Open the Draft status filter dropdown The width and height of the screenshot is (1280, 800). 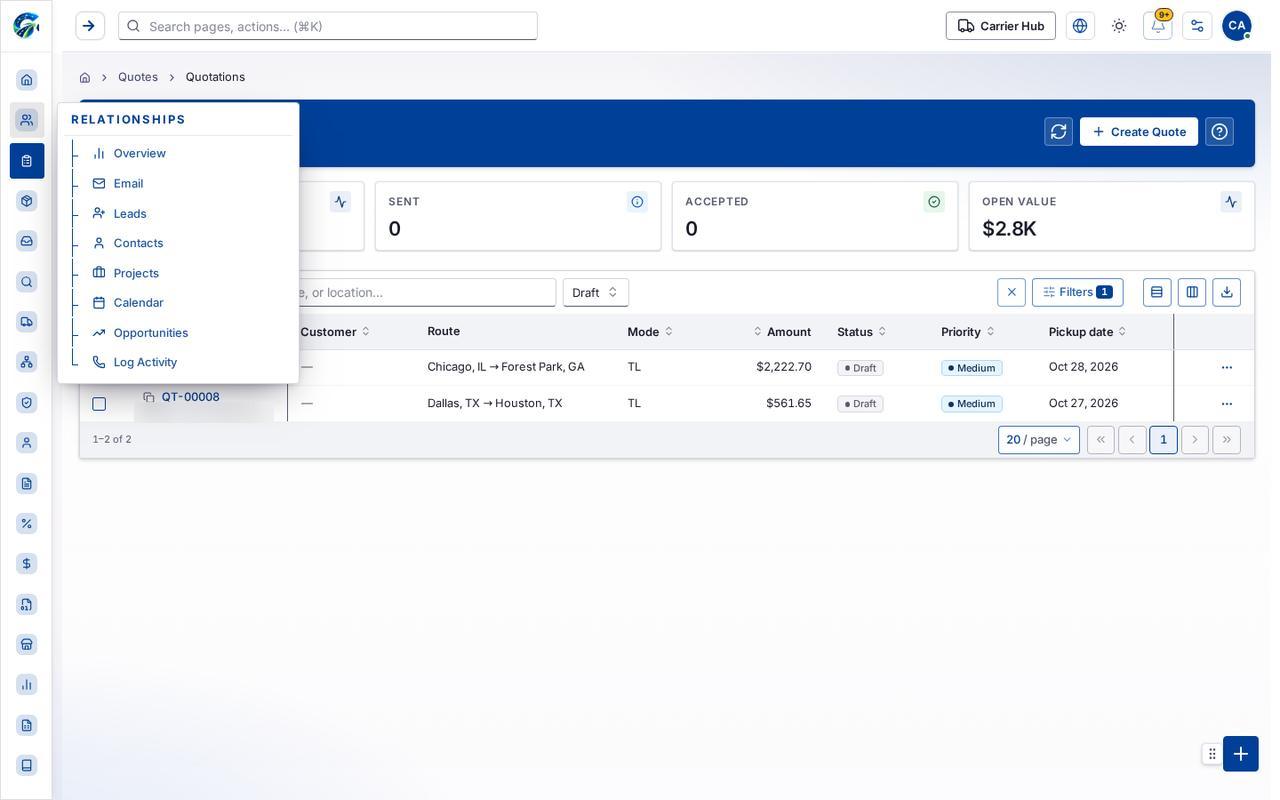tap(596, 292)
